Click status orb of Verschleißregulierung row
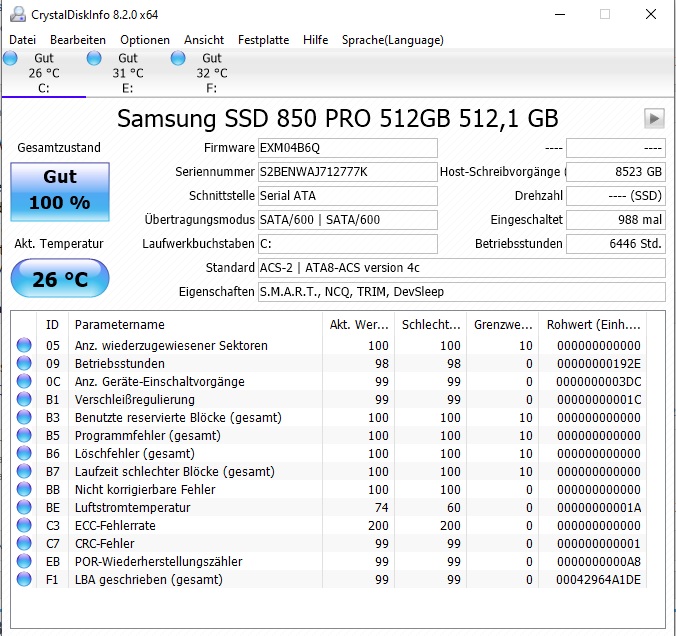 (24, 399)
